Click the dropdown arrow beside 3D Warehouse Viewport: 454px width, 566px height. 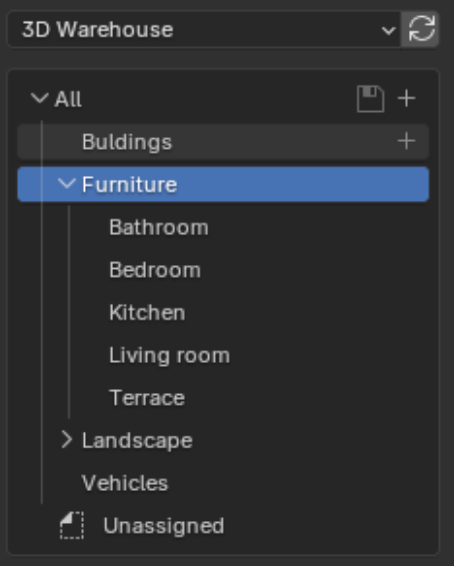[389, 31]
